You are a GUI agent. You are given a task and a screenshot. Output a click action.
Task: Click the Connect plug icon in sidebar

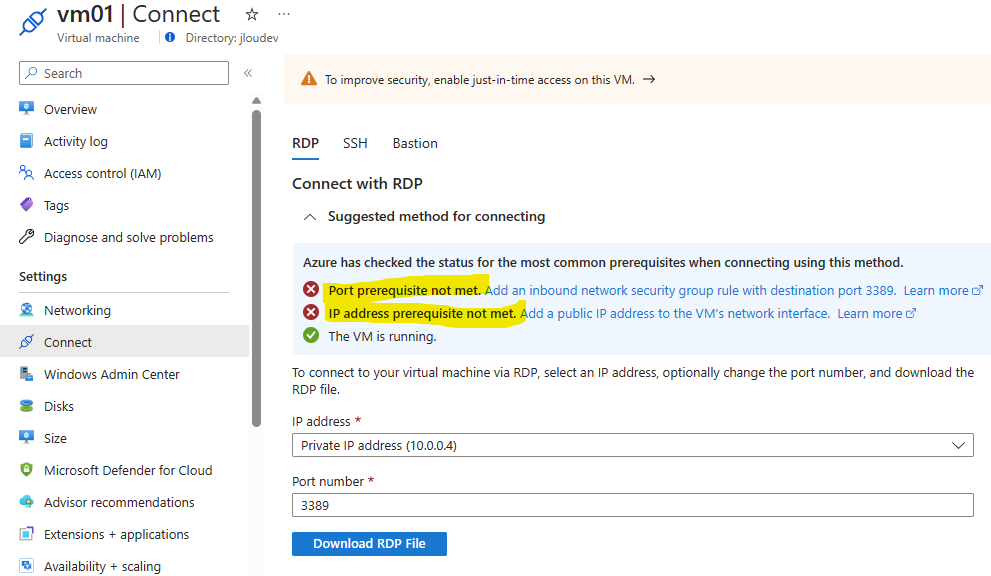coord(27,342)
